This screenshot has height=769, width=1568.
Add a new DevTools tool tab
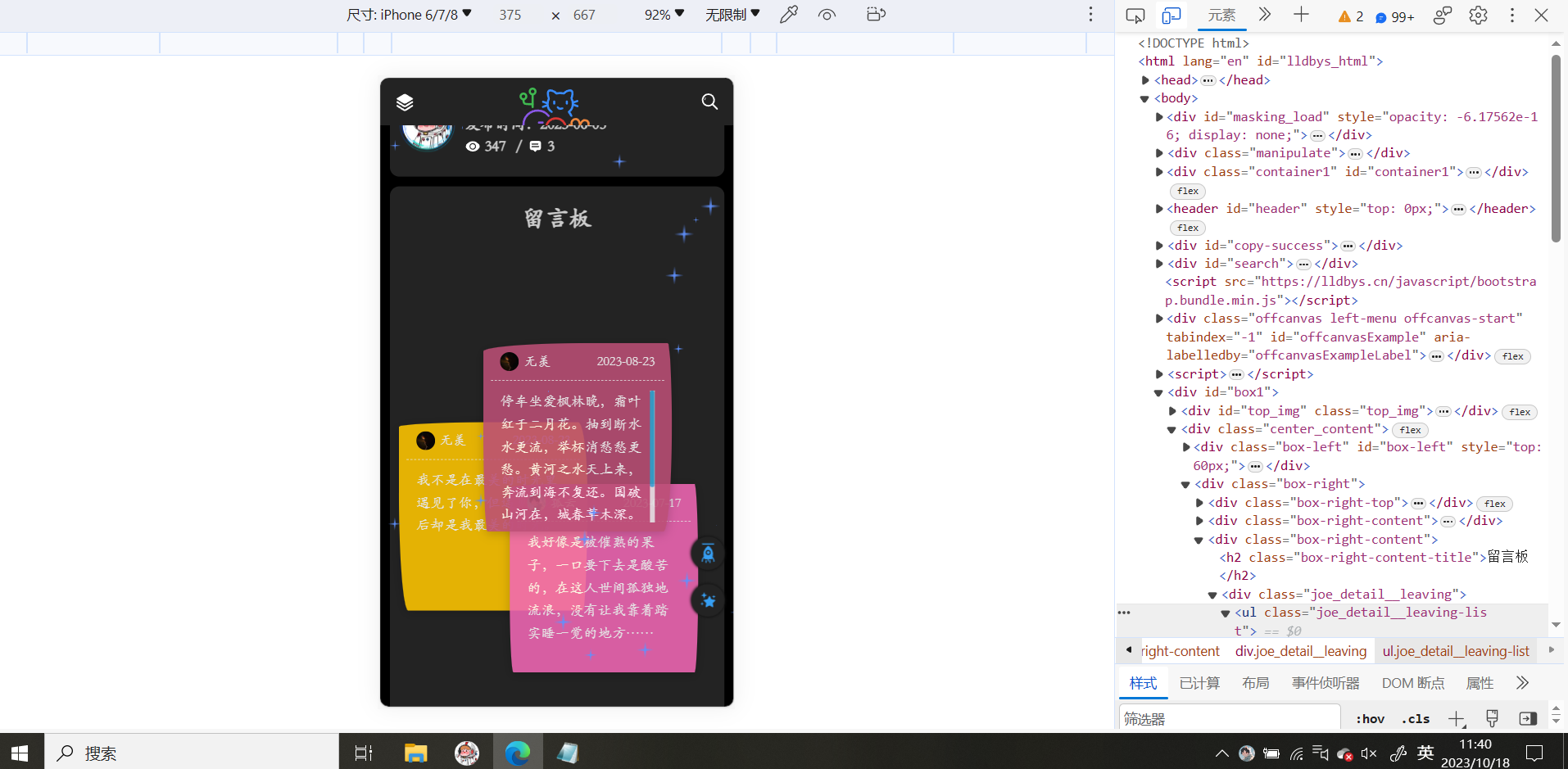[x=1301, y=15]
